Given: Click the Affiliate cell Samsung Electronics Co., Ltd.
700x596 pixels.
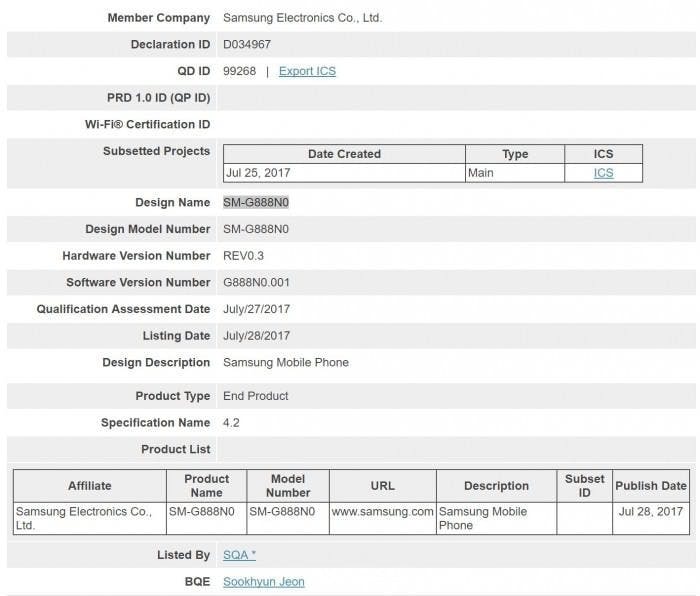Looking at the screenshot, I should (x=90, y=518).
